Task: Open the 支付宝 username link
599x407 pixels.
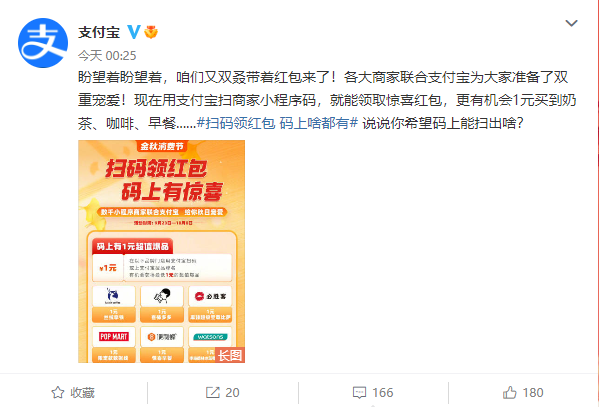Action: tap(99, 32)
